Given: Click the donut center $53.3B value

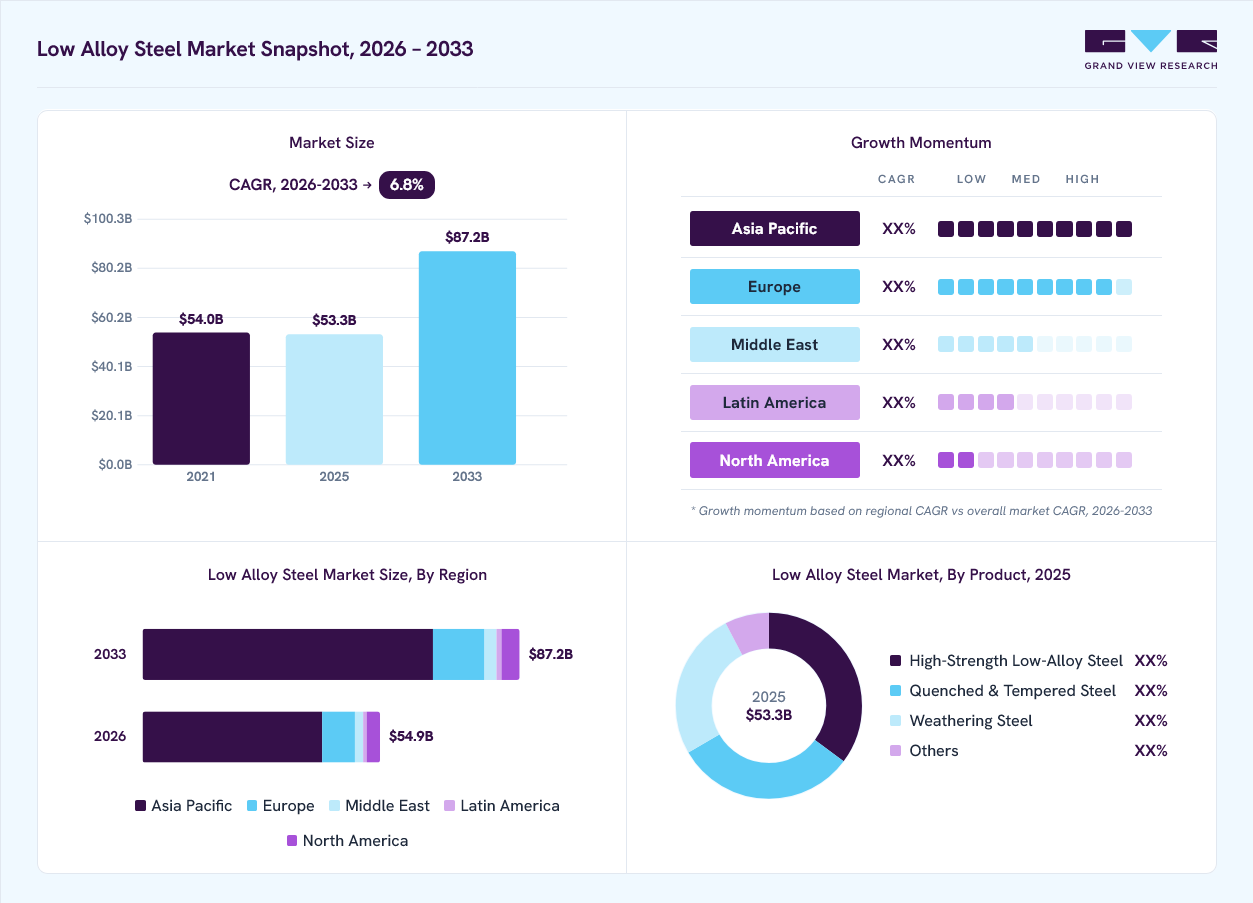Looking at the screenshot, I should tap(769, 715).
